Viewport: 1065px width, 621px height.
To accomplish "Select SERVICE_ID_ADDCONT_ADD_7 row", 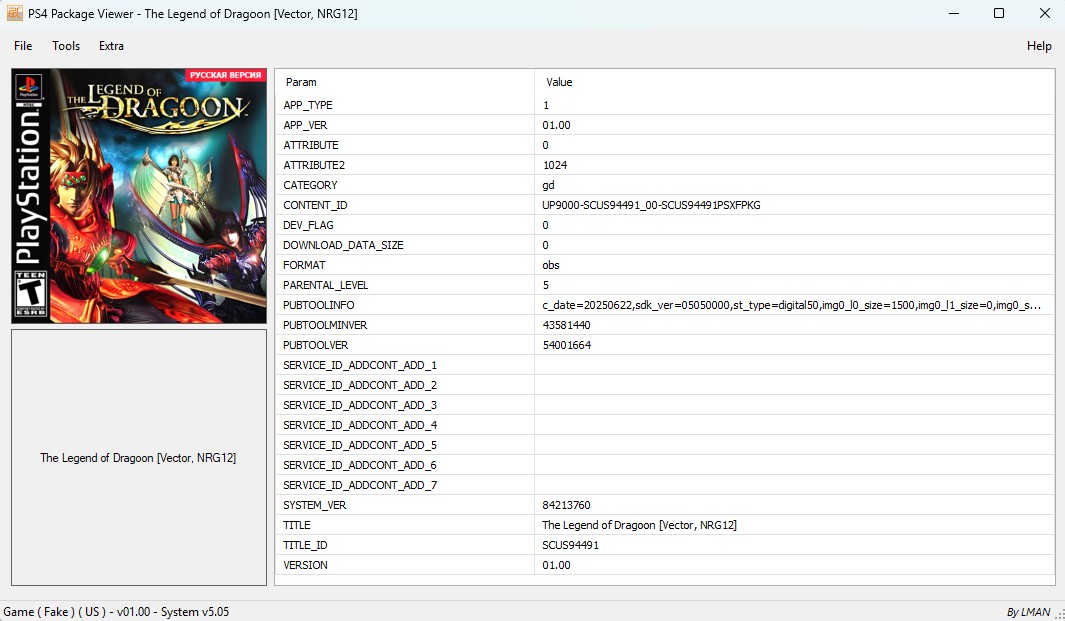I will (664, 485).
